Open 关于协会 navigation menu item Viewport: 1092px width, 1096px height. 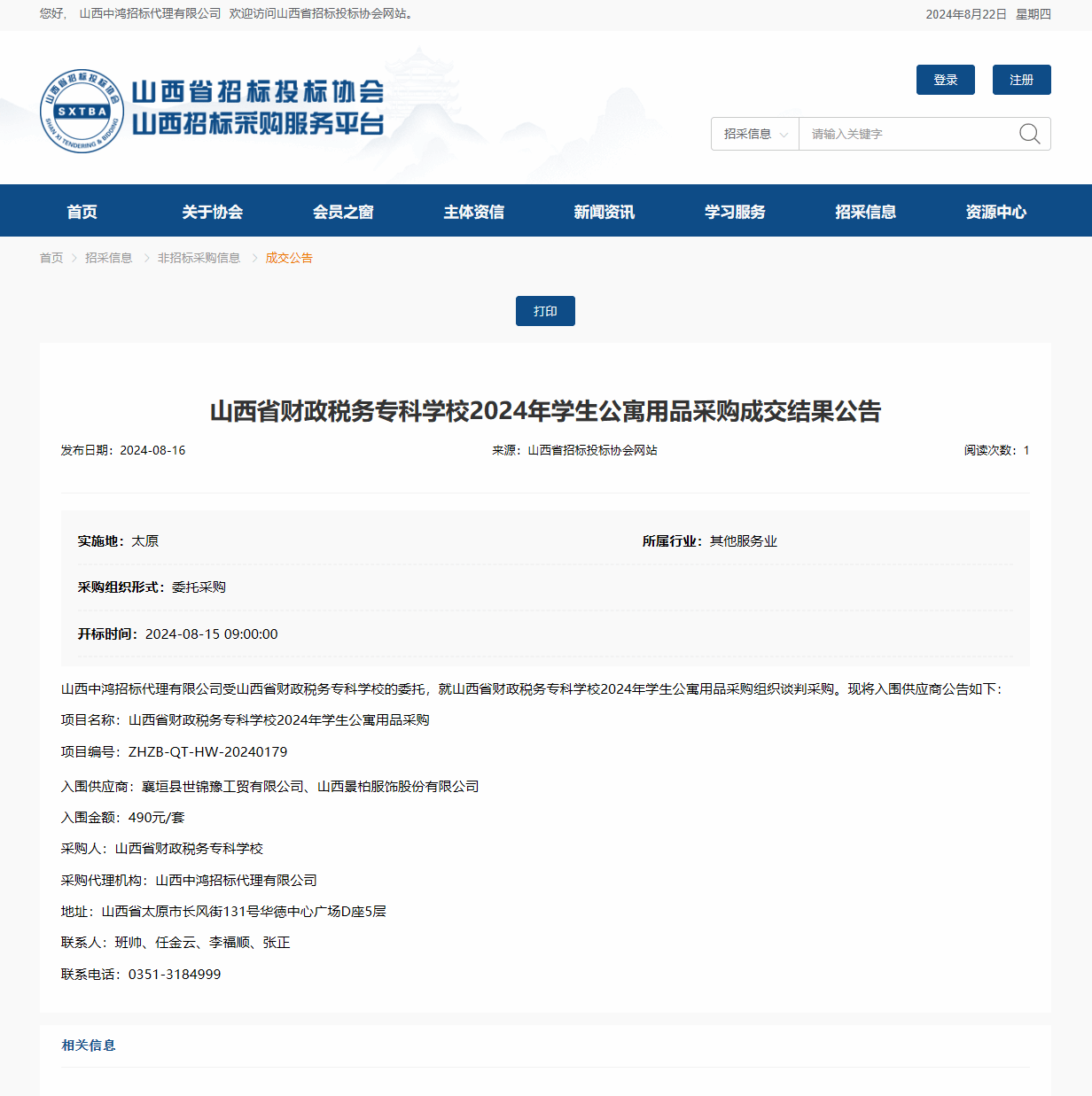pyautogui.click(x=212, y=212)
